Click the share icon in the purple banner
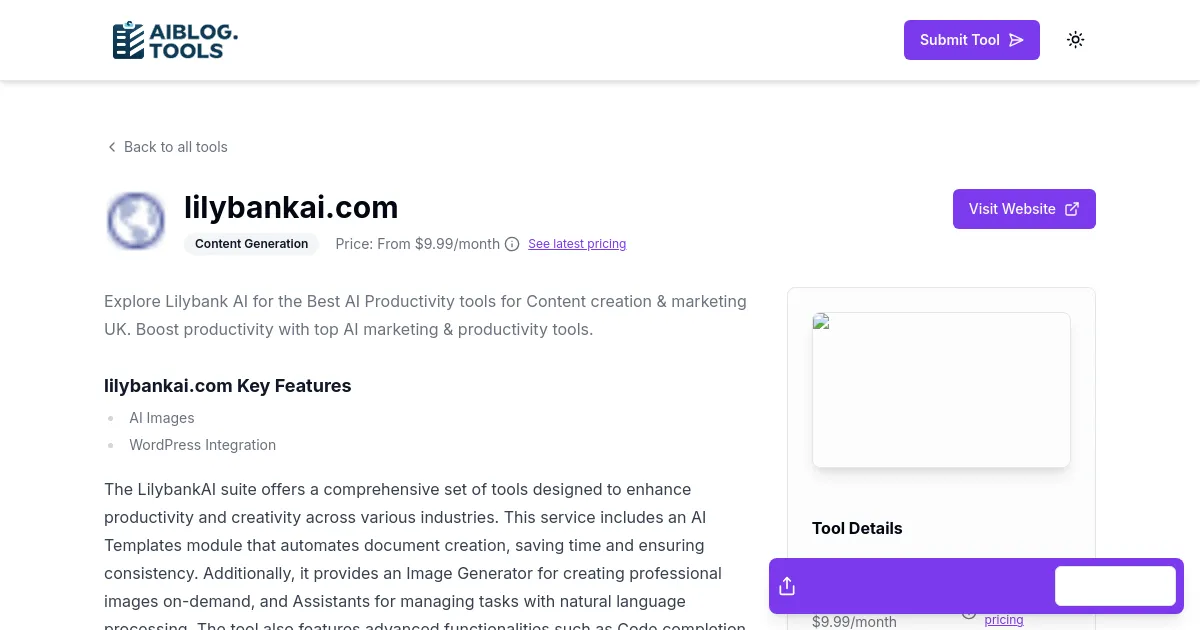1200x630 pixels. coord(787,586)
